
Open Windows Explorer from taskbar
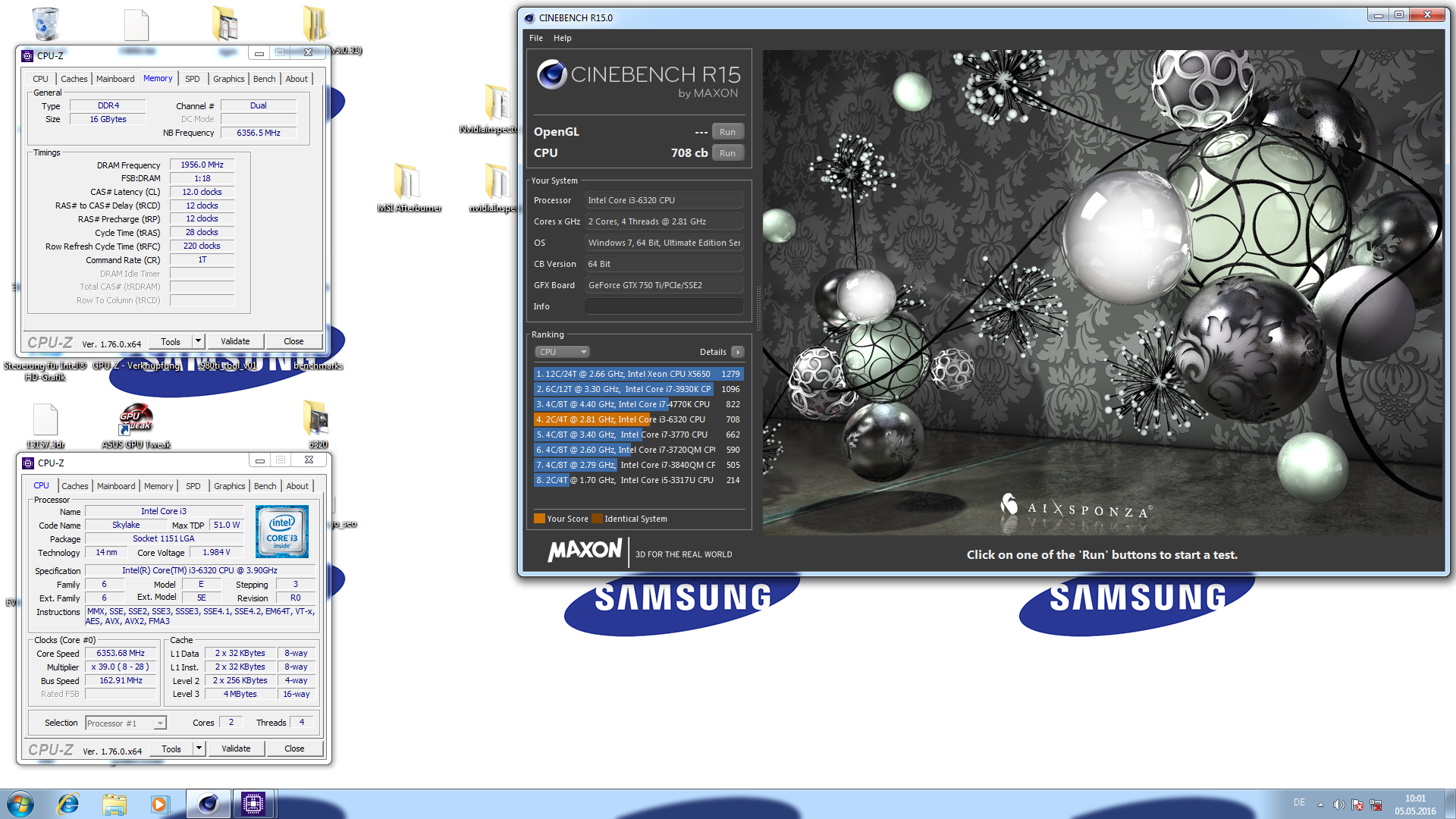115,804
